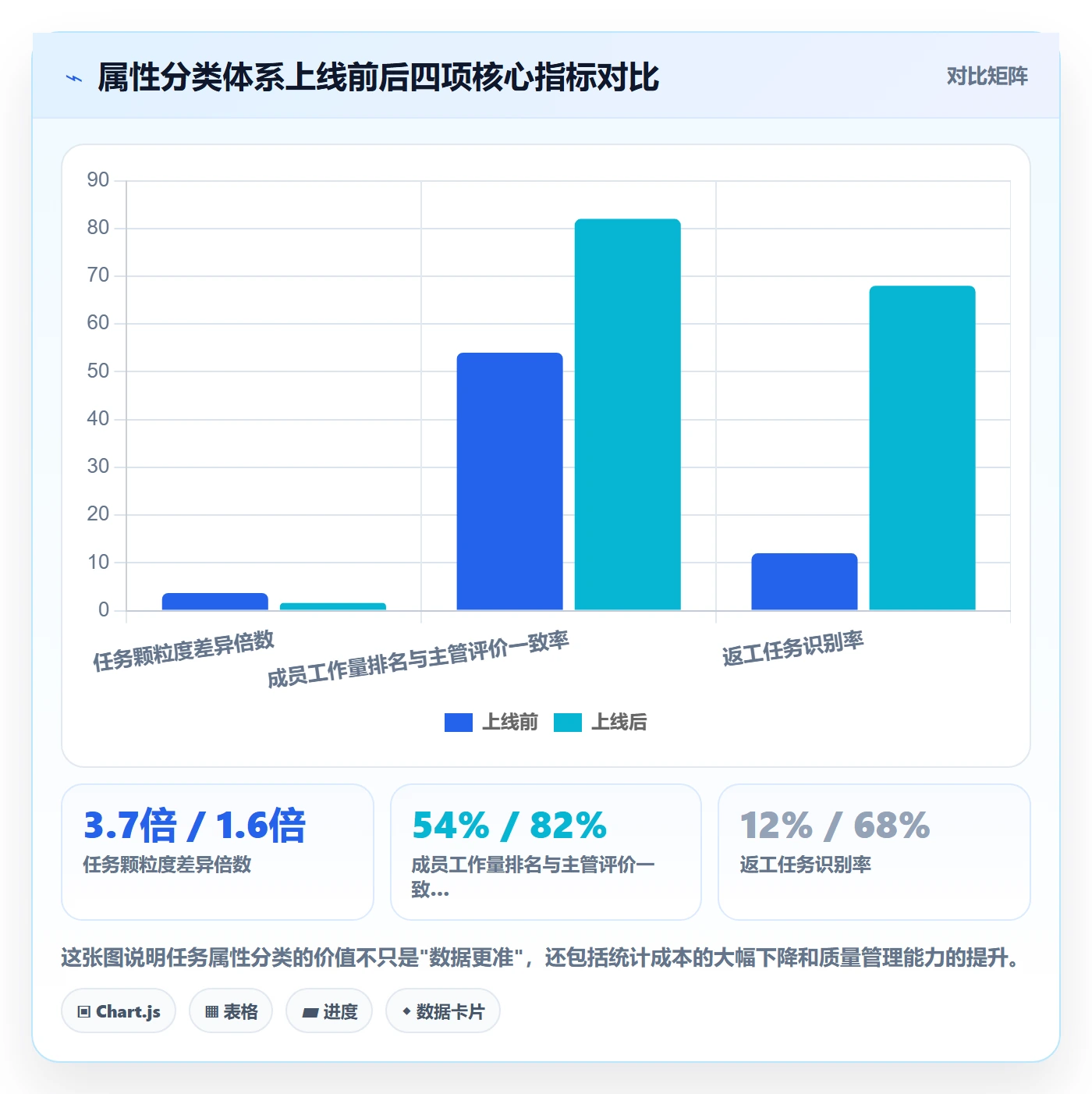Click the card caption 返工任务识别率 under 12% / 68%
Image resolution: width=1092 pixels, height=1094 pixels.
806,865
